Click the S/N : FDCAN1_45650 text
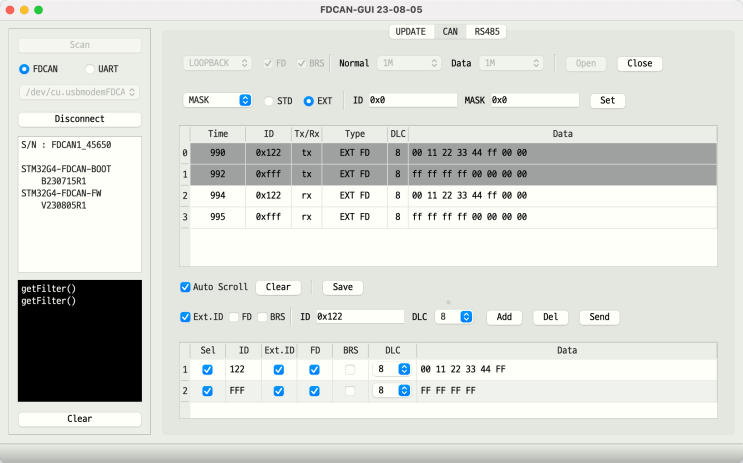The width and height of the screenshot is (743, 463). tap(66, 145)
